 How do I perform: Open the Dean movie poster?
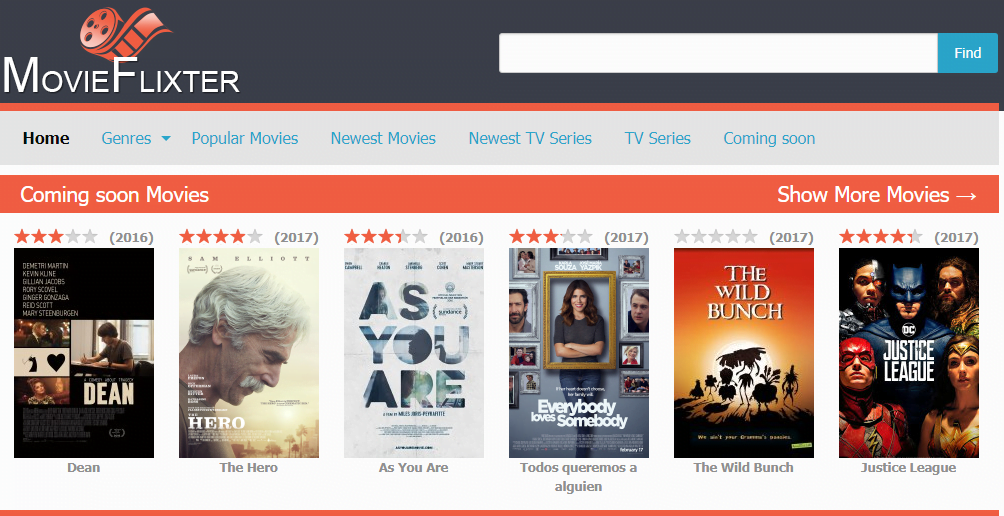point(84,353)
